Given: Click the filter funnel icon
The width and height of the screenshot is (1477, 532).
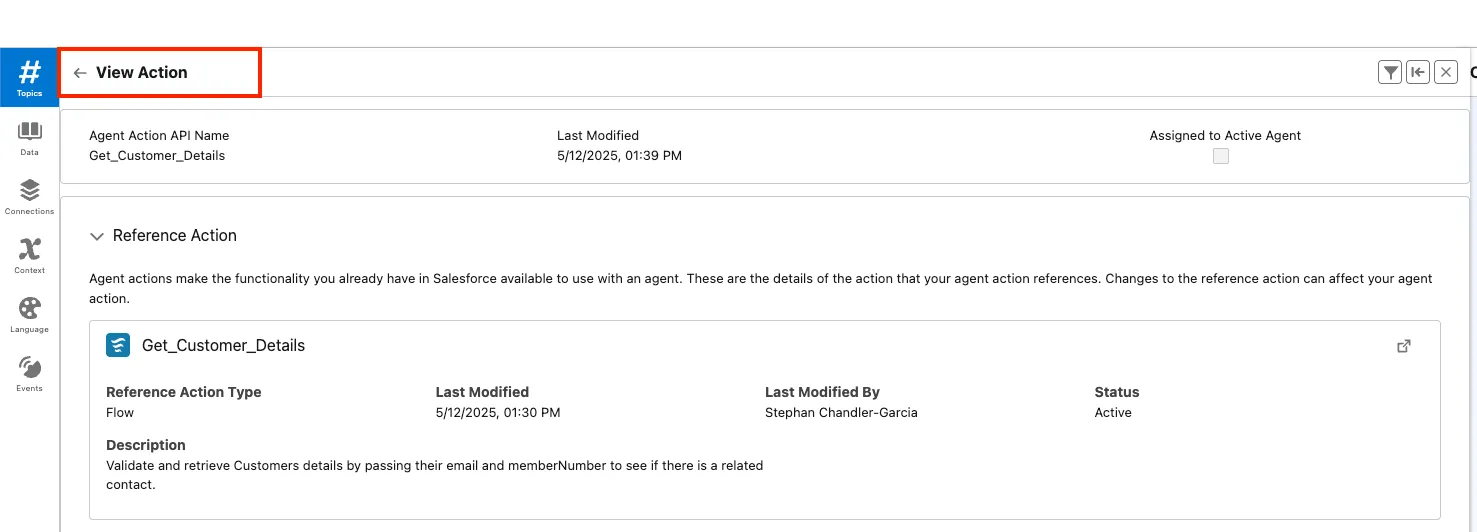Looking at the screenshot, I should pyautogui.click(x=1389, y=72).
